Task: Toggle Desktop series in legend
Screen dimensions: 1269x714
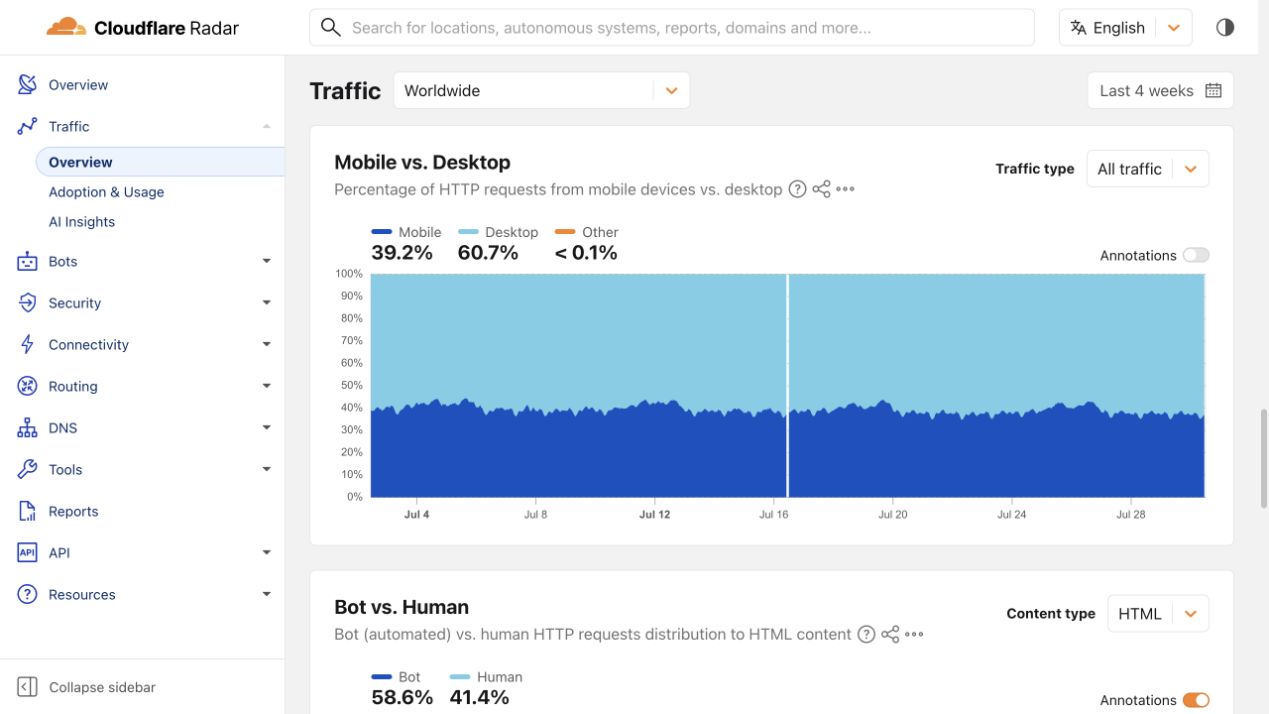Action: (x=498, y=232)
